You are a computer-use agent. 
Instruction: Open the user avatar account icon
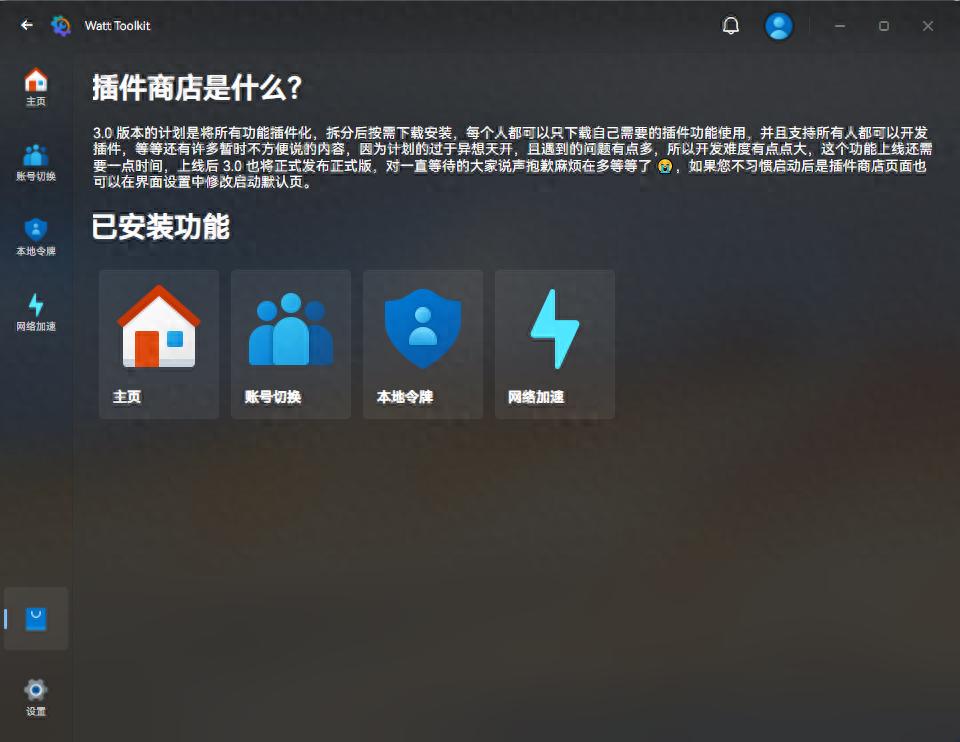point(779,25)
